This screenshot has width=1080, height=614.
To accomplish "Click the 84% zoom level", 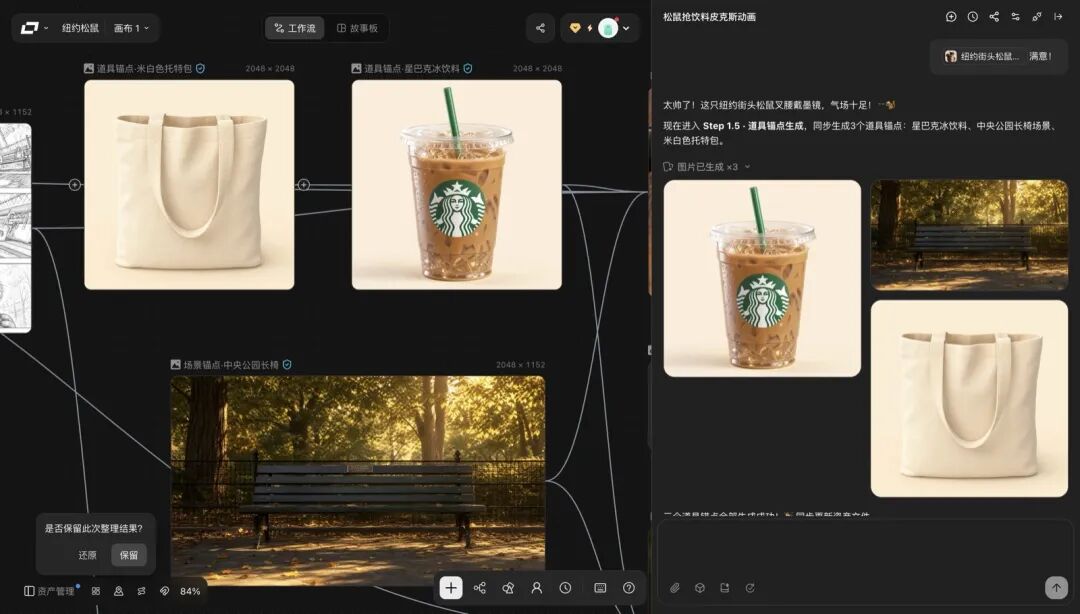I will coord(190,591).
